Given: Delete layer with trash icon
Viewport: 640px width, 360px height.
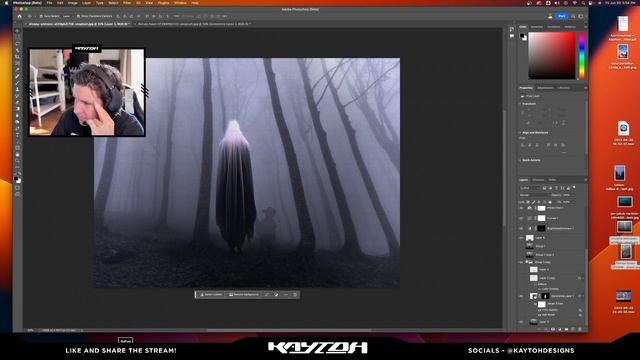Looking at the screenshot, I should tap(580, 329).
